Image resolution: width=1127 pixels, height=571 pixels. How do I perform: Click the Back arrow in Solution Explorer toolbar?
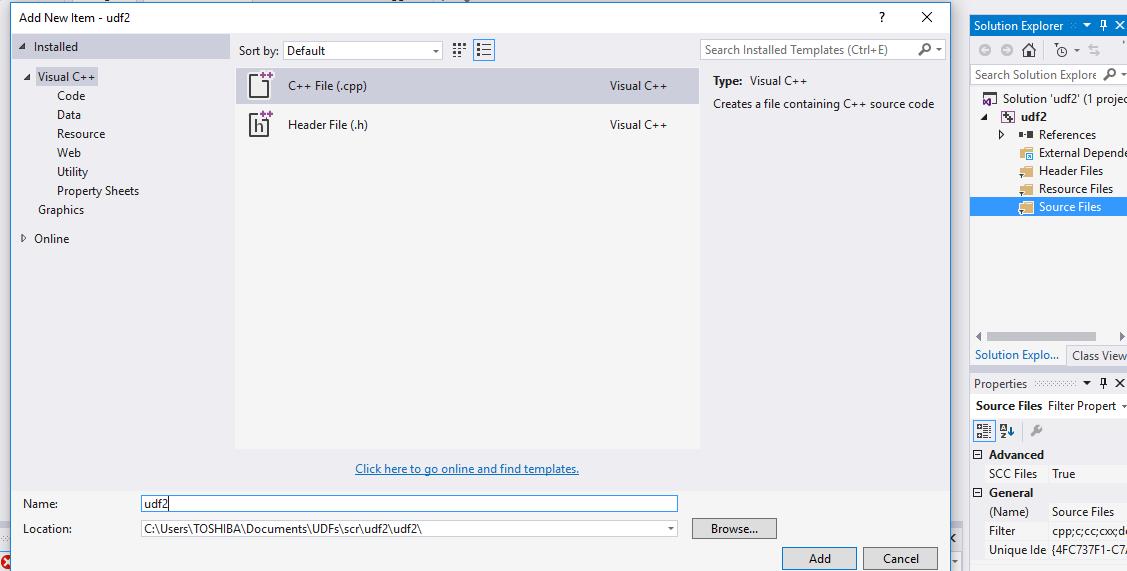(985, 50)
